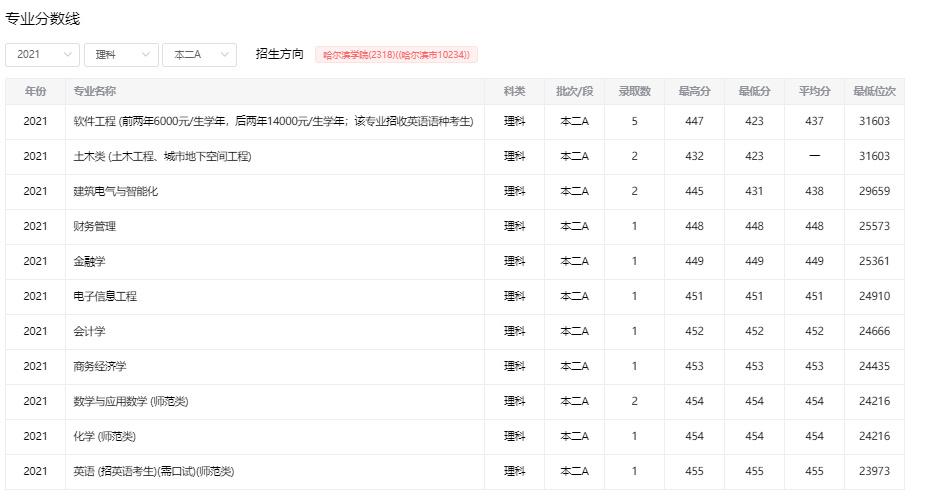Click the 批次/段 column header
The image size is (942, 502).
[574, 91]
